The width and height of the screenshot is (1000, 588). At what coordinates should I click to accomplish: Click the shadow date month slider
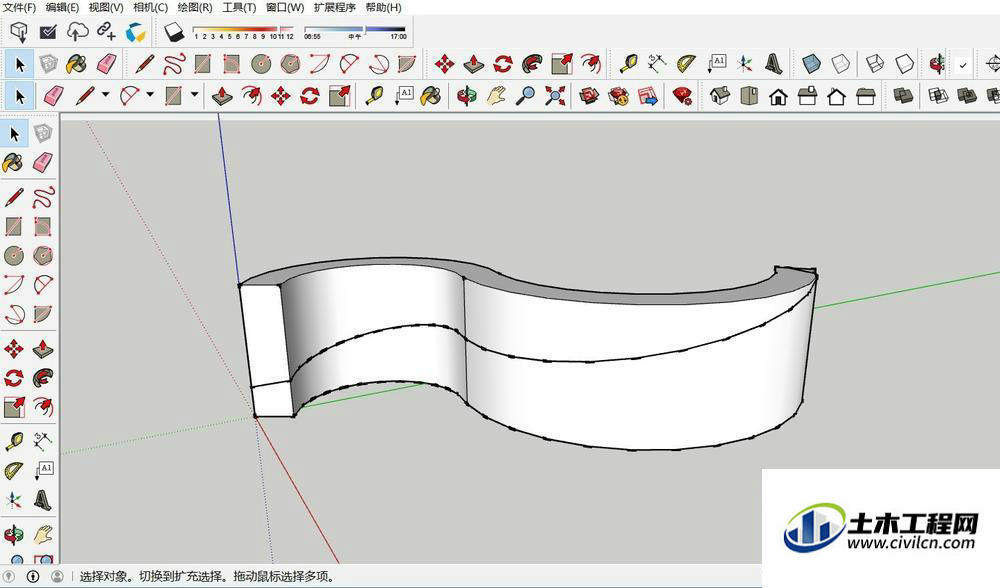point(243,32)
